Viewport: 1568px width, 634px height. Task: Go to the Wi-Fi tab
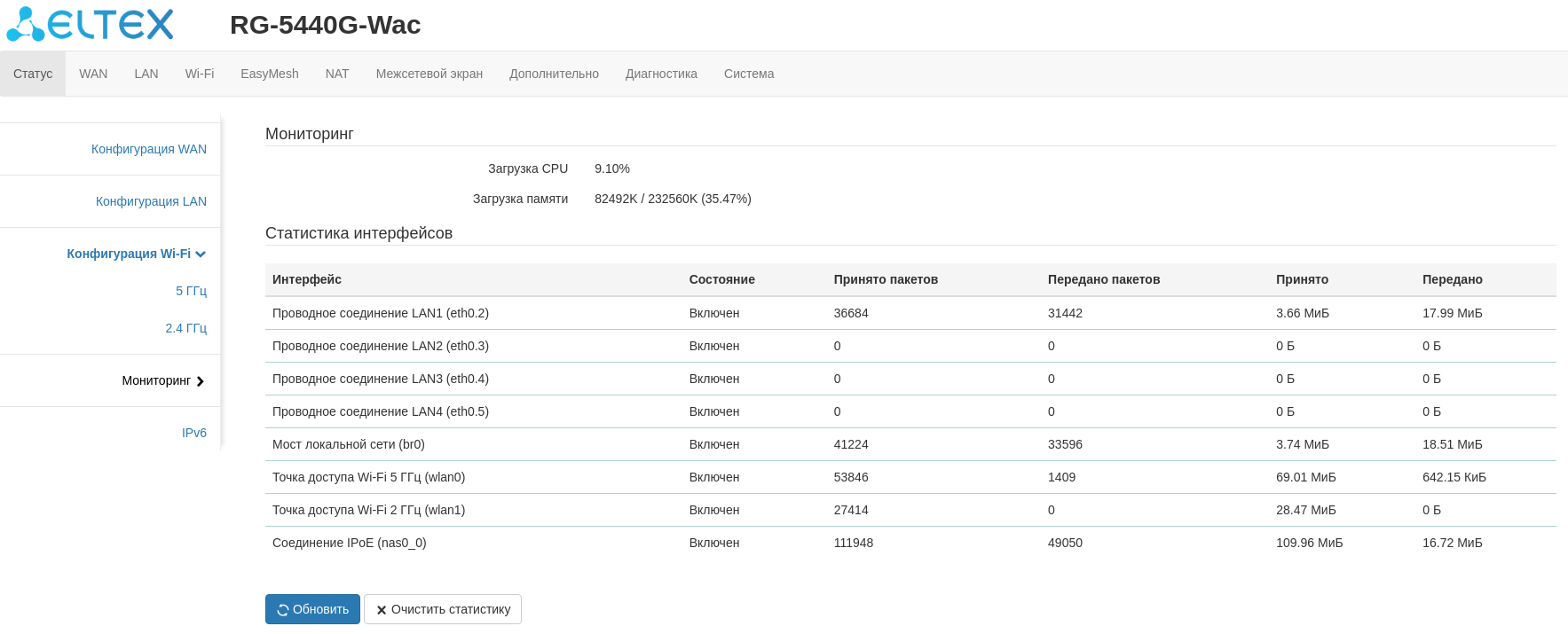200,74
